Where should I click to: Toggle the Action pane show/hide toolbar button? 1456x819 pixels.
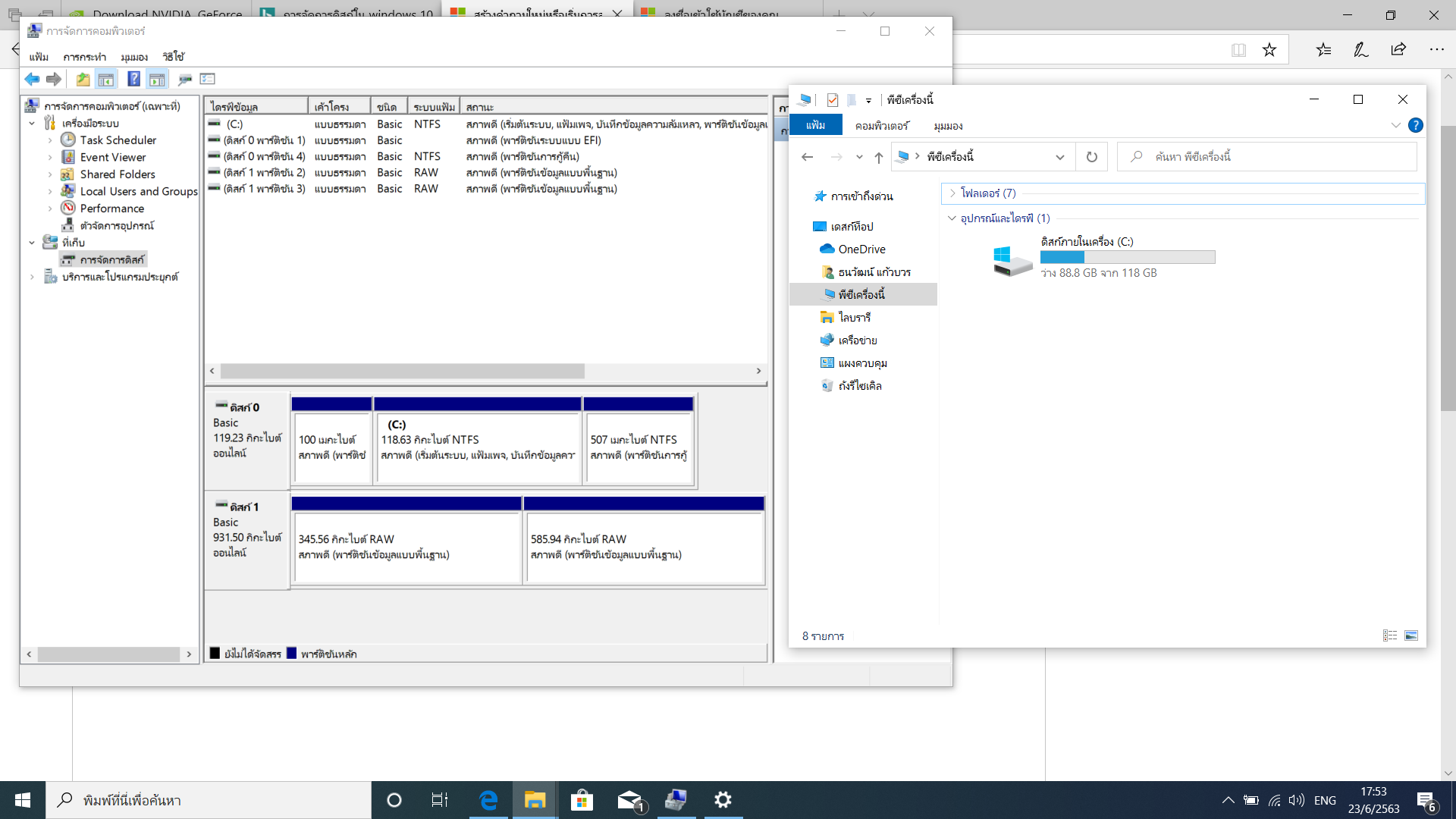[x=157, y=79]
